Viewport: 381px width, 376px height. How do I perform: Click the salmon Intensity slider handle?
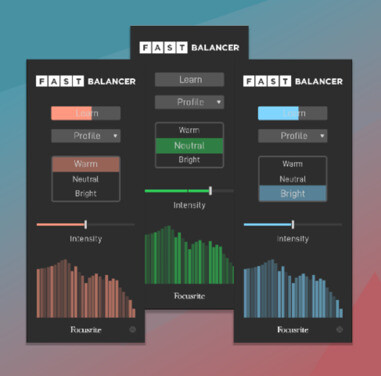(86, 224)
